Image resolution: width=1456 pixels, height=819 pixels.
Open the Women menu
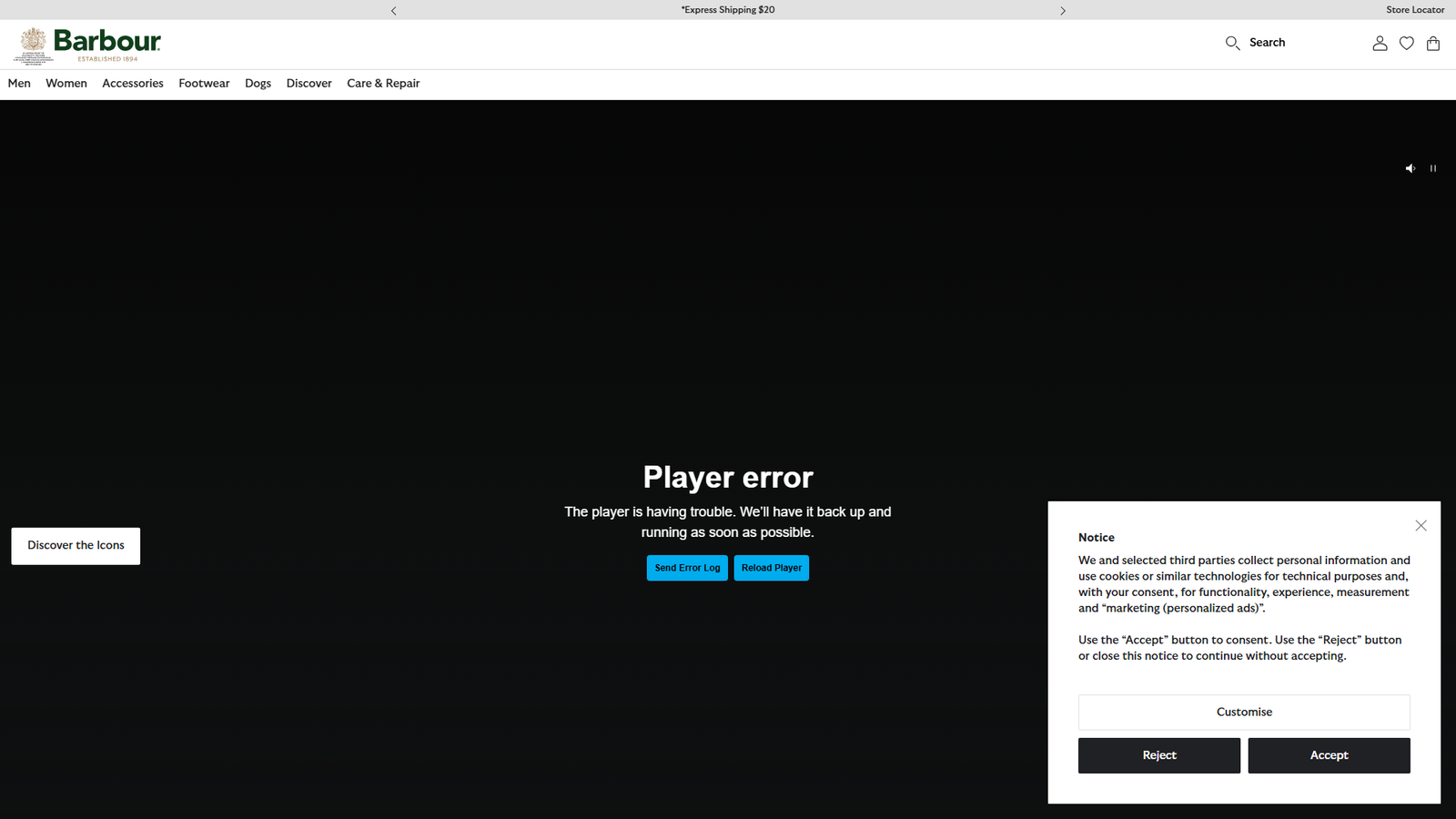(66, 84)
